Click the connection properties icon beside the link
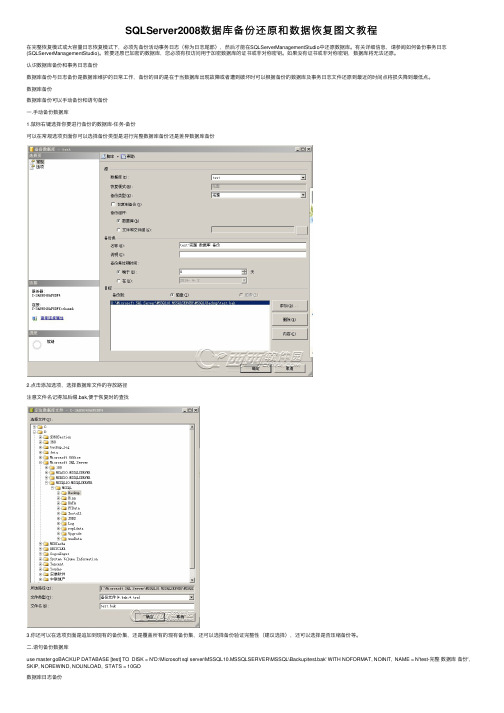The height and width of the screenshot is (713, 504). tap(35, 318)
